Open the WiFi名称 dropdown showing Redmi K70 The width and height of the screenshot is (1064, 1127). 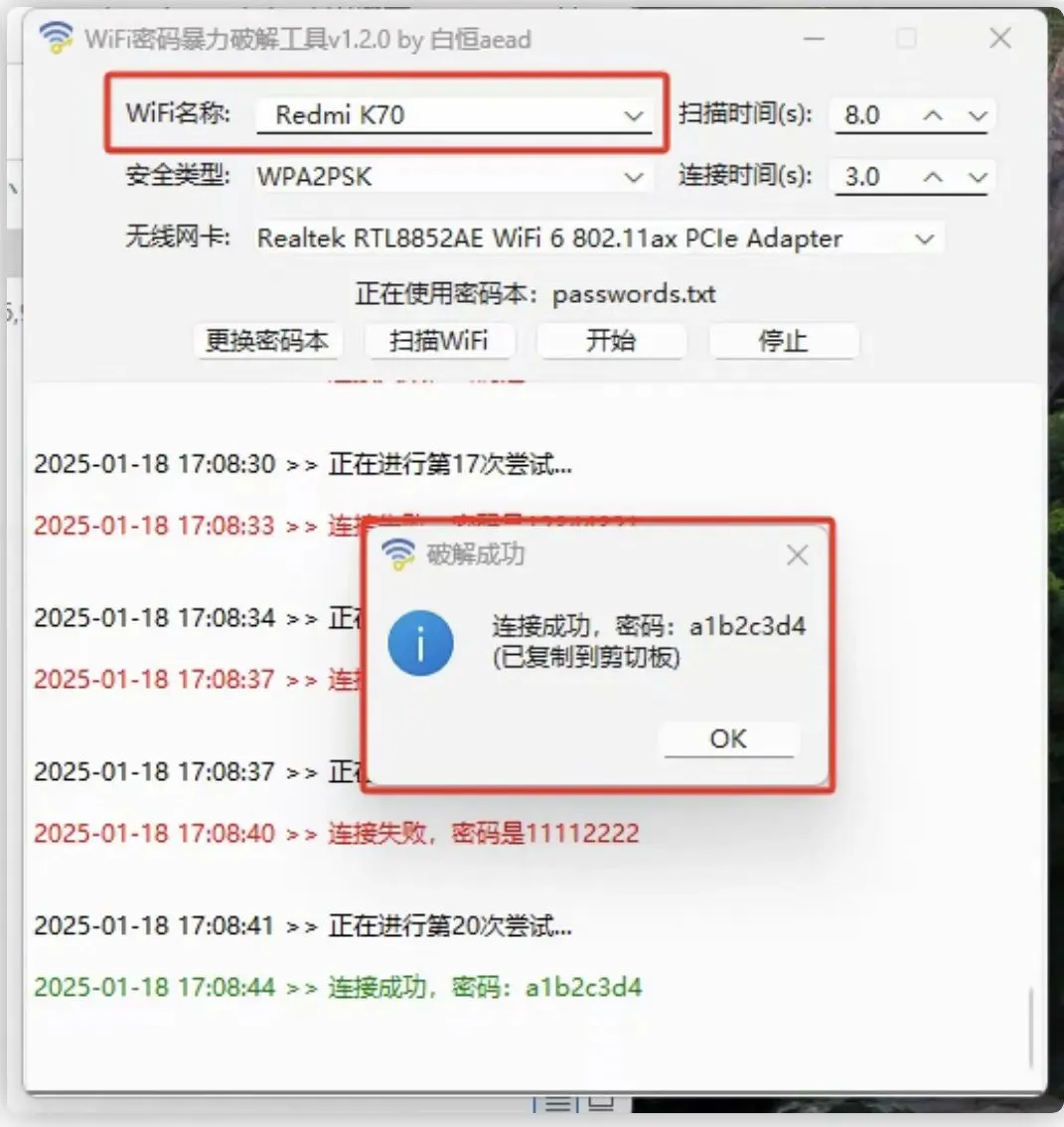[454, 115]
